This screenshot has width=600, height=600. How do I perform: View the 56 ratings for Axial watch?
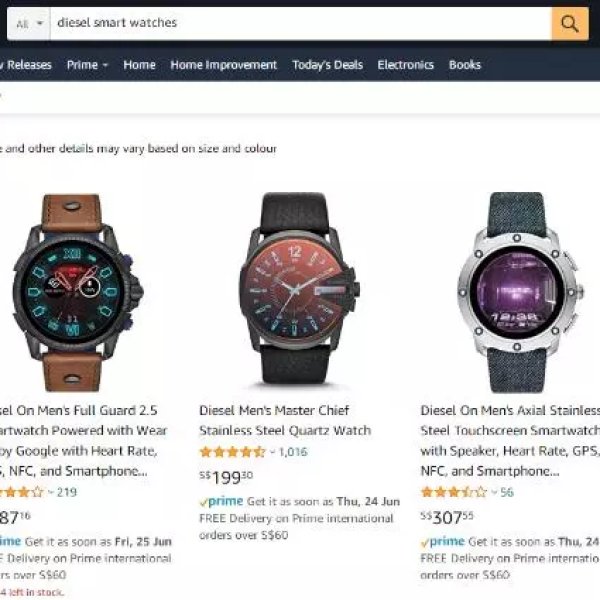[507, 492]
